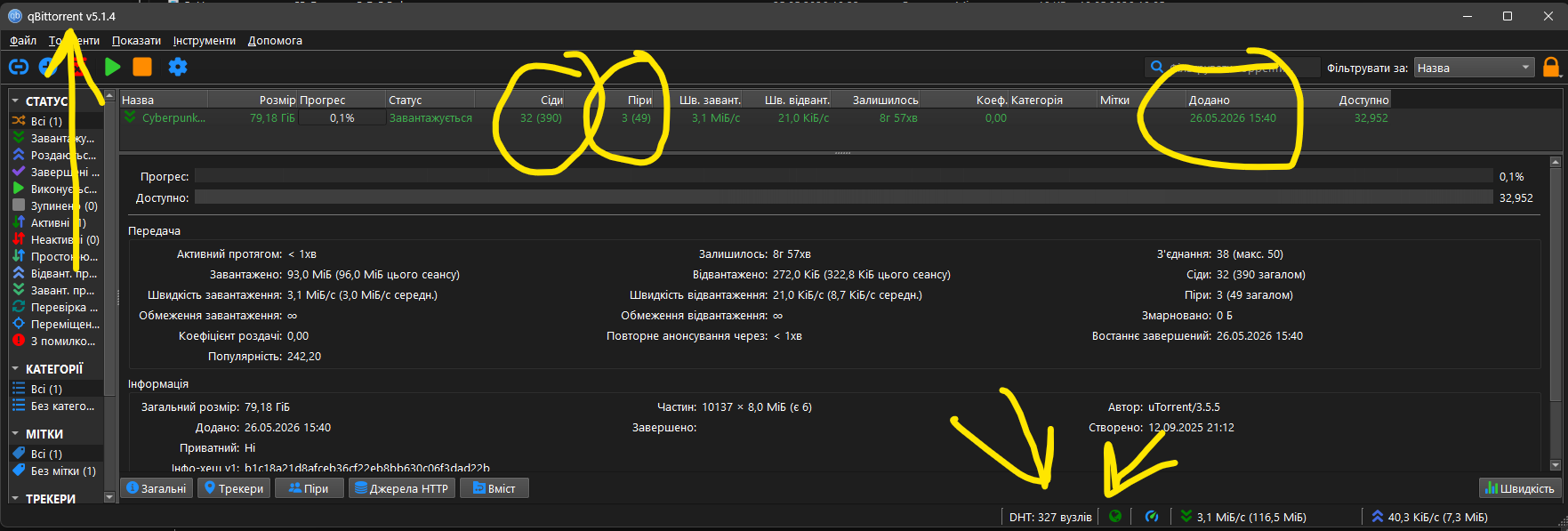Select the 'З помилко...' errored status filter
The width and height of the screenshot is (1568, 531).
point(57,341)
